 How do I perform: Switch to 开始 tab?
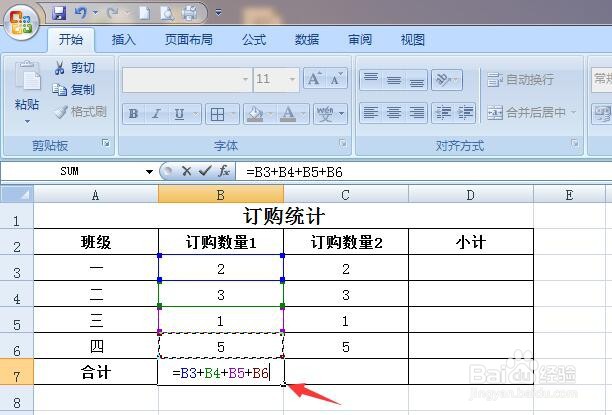[71, 39]
